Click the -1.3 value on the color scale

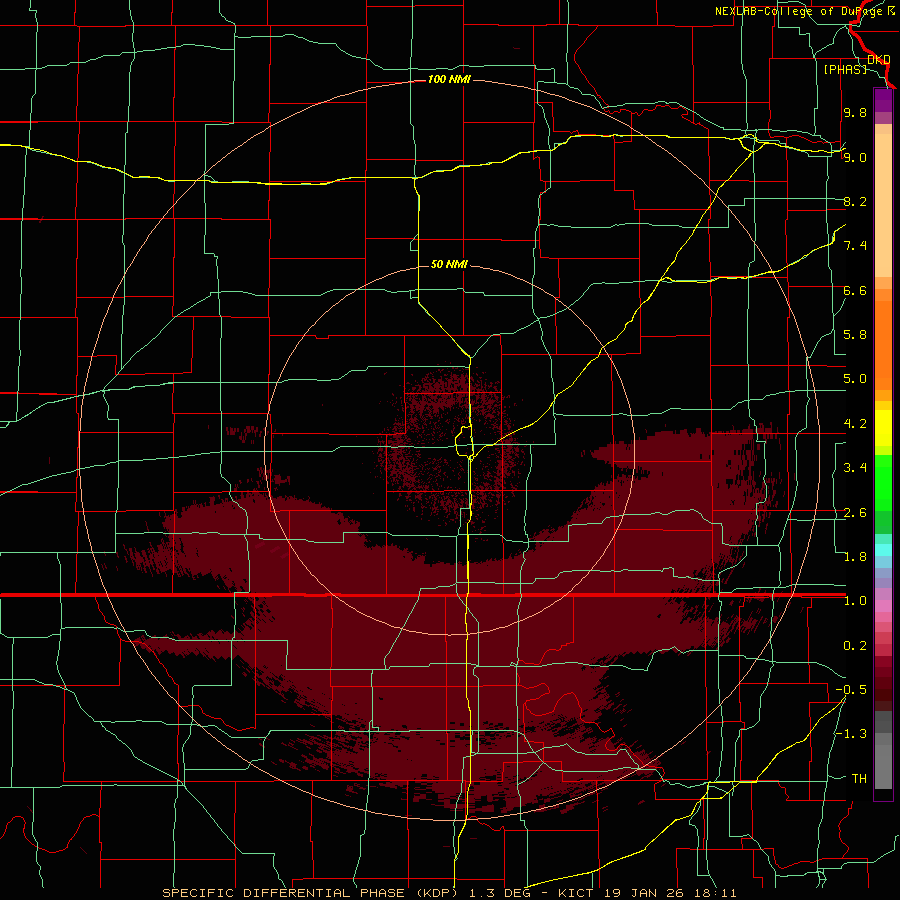click(851, 734)
